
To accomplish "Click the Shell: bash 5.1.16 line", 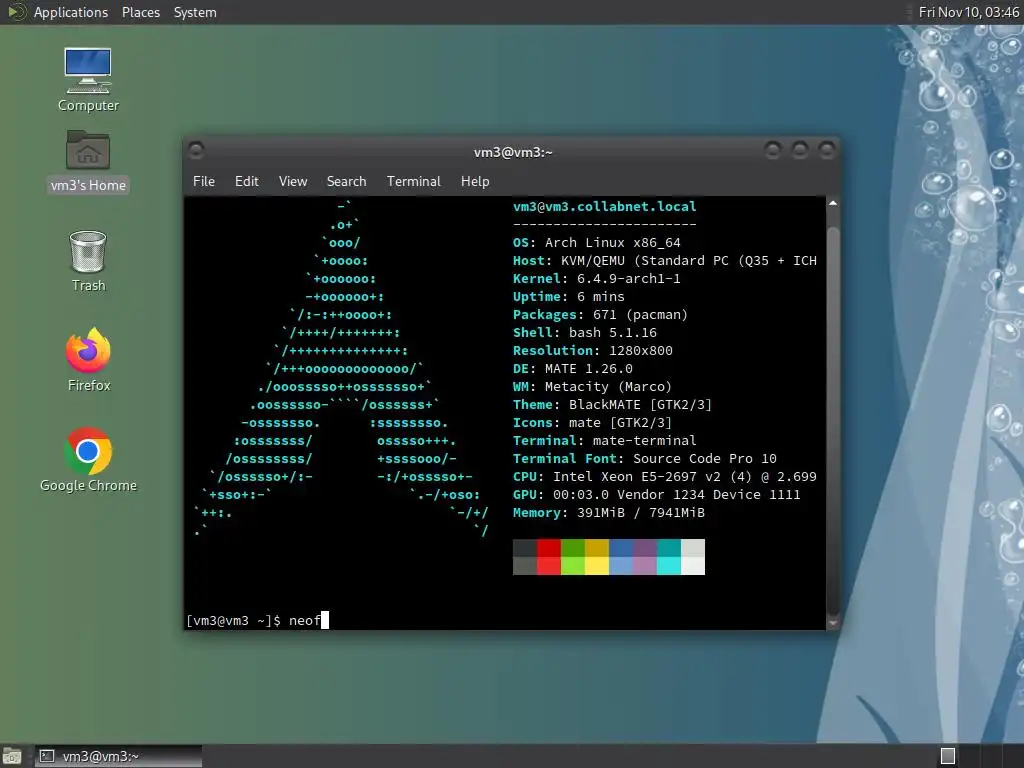I will [x=585, y=332].
